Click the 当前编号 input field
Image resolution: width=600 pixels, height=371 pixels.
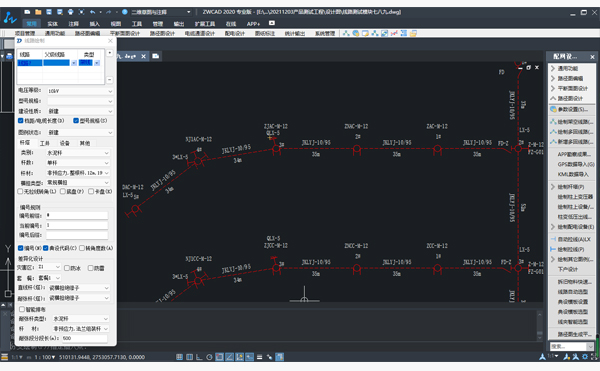(77, 225)
